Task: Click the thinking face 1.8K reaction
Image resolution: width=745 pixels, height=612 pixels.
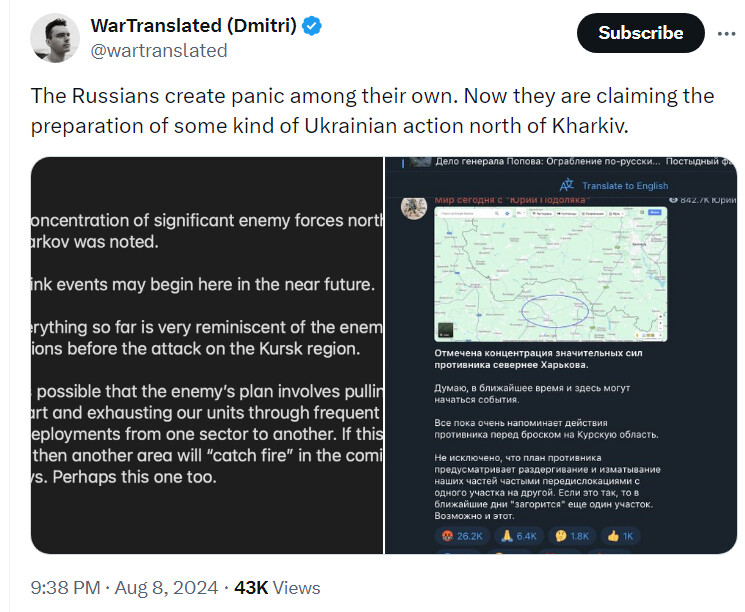Action: [x=573, y=536]
